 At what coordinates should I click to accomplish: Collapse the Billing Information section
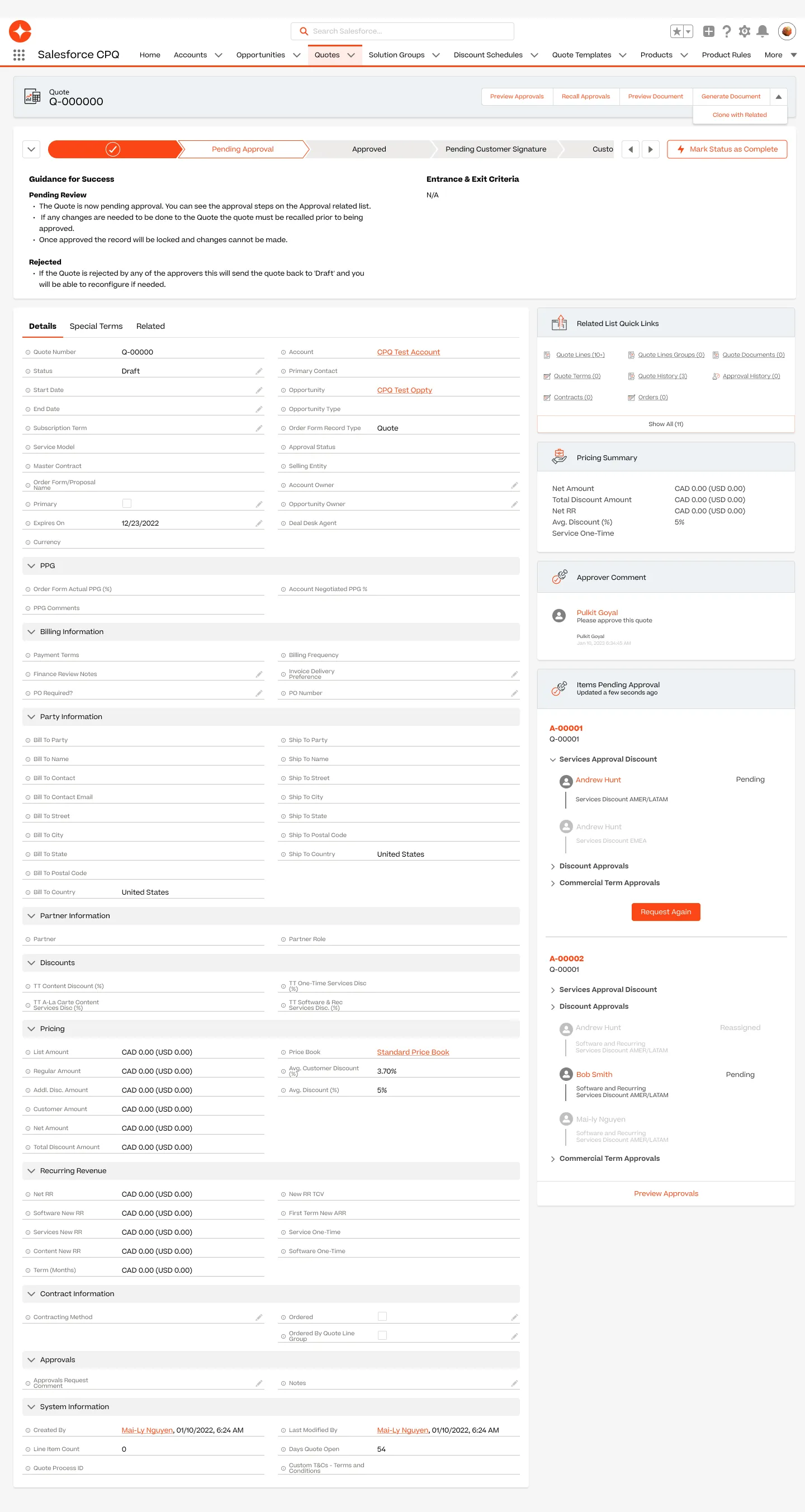pyautogui.click(x=32, y=631)
